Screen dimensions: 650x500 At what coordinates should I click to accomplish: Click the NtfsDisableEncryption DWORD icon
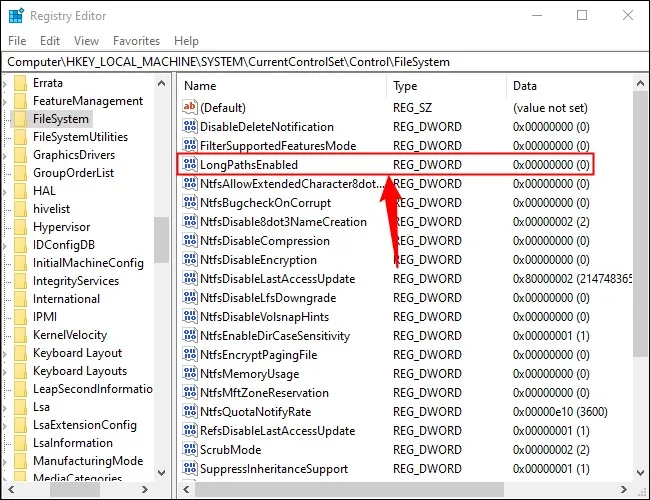pos(189,260)
